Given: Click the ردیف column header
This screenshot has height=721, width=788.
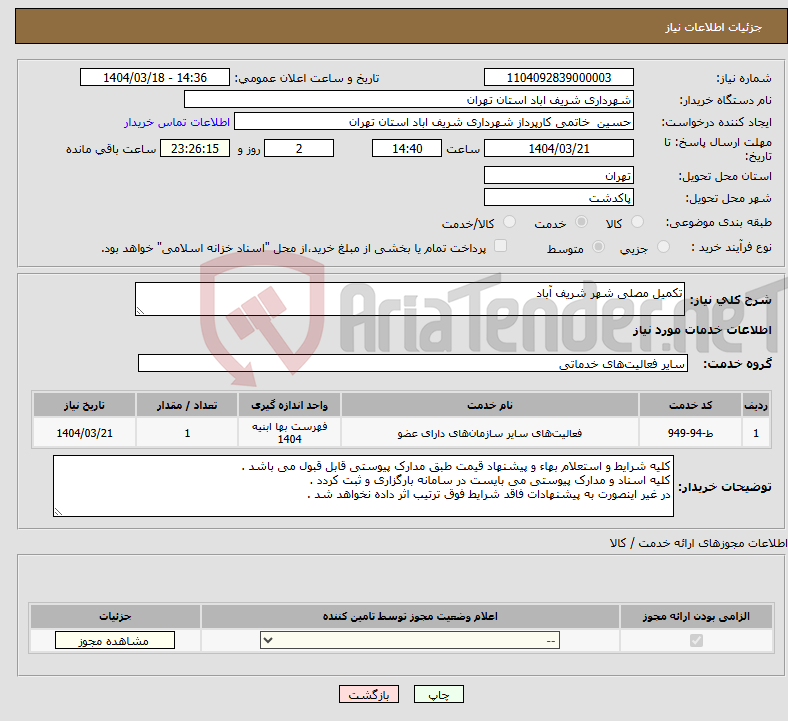Looking at the screenshot, I should click(x=756, y=405).
